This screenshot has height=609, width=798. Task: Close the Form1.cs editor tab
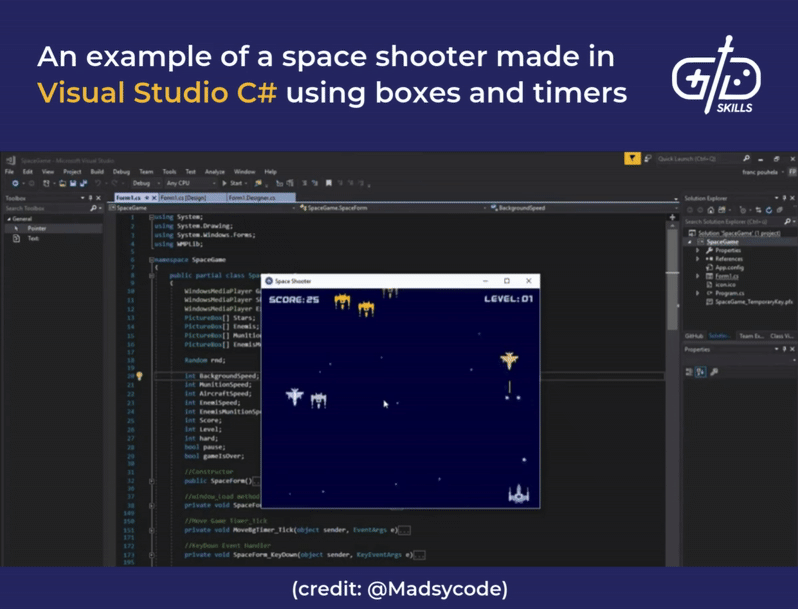pyautogui.click(x=154, y=198)
